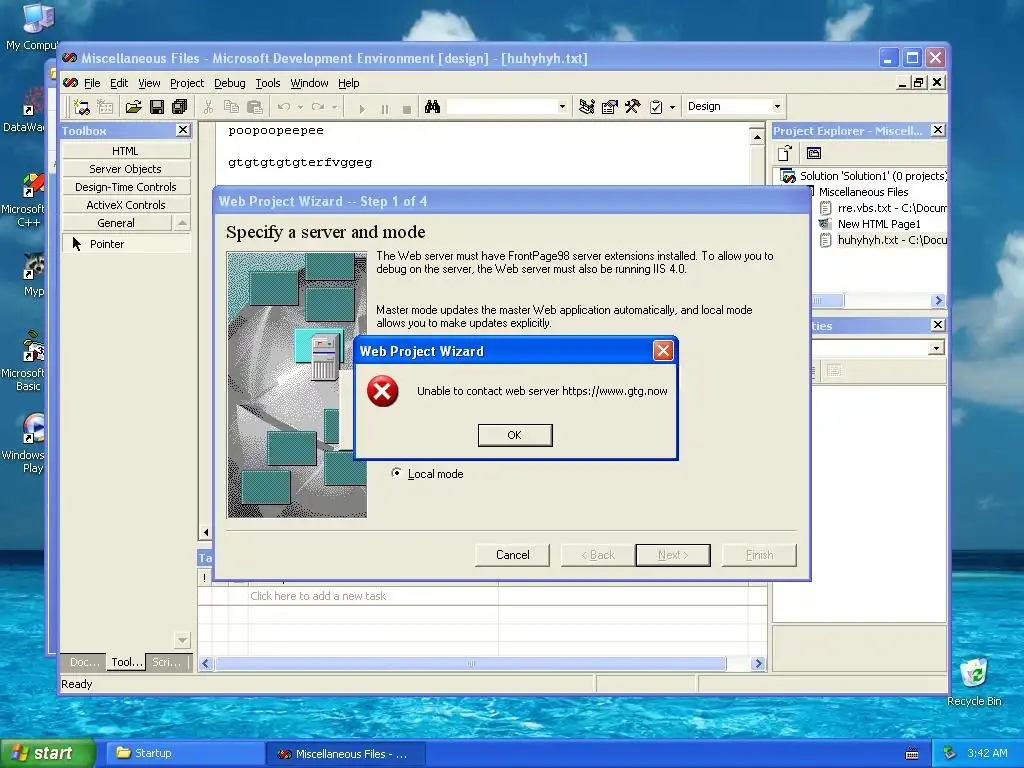Open the File menu

point(92,83)
